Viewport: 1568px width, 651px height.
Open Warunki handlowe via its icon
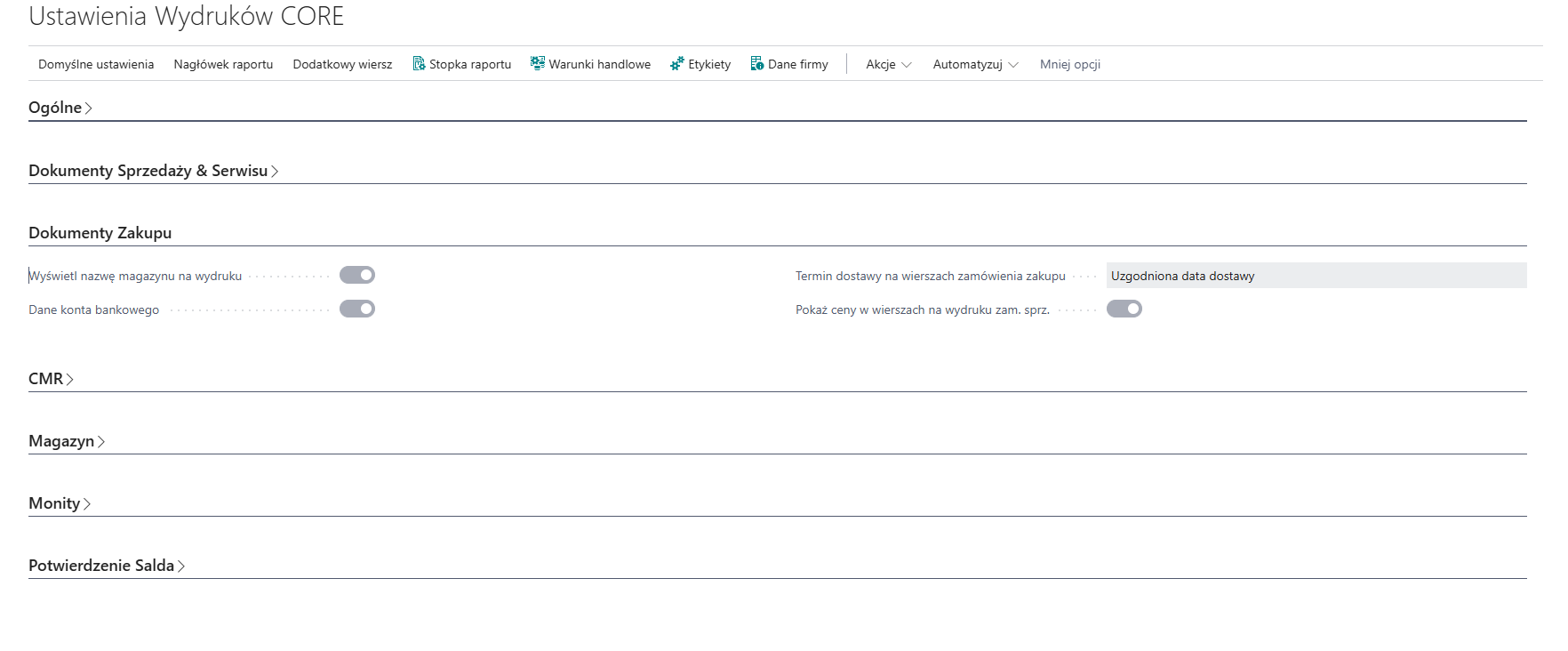(537, 63)
